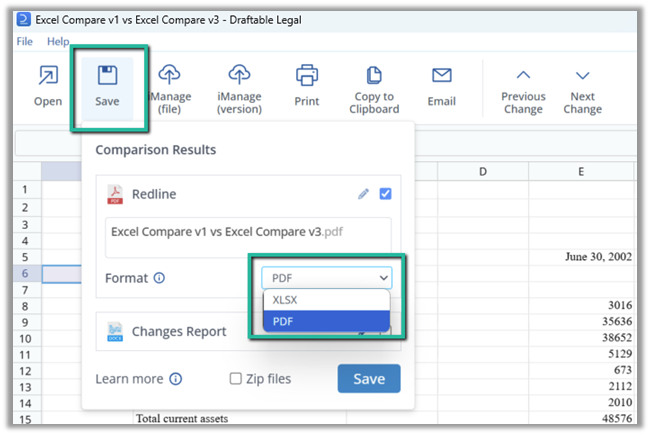This screenshot has height=435, width=650.
Task: Show Format info tooltip icon
Action: (x=159, y=278)
